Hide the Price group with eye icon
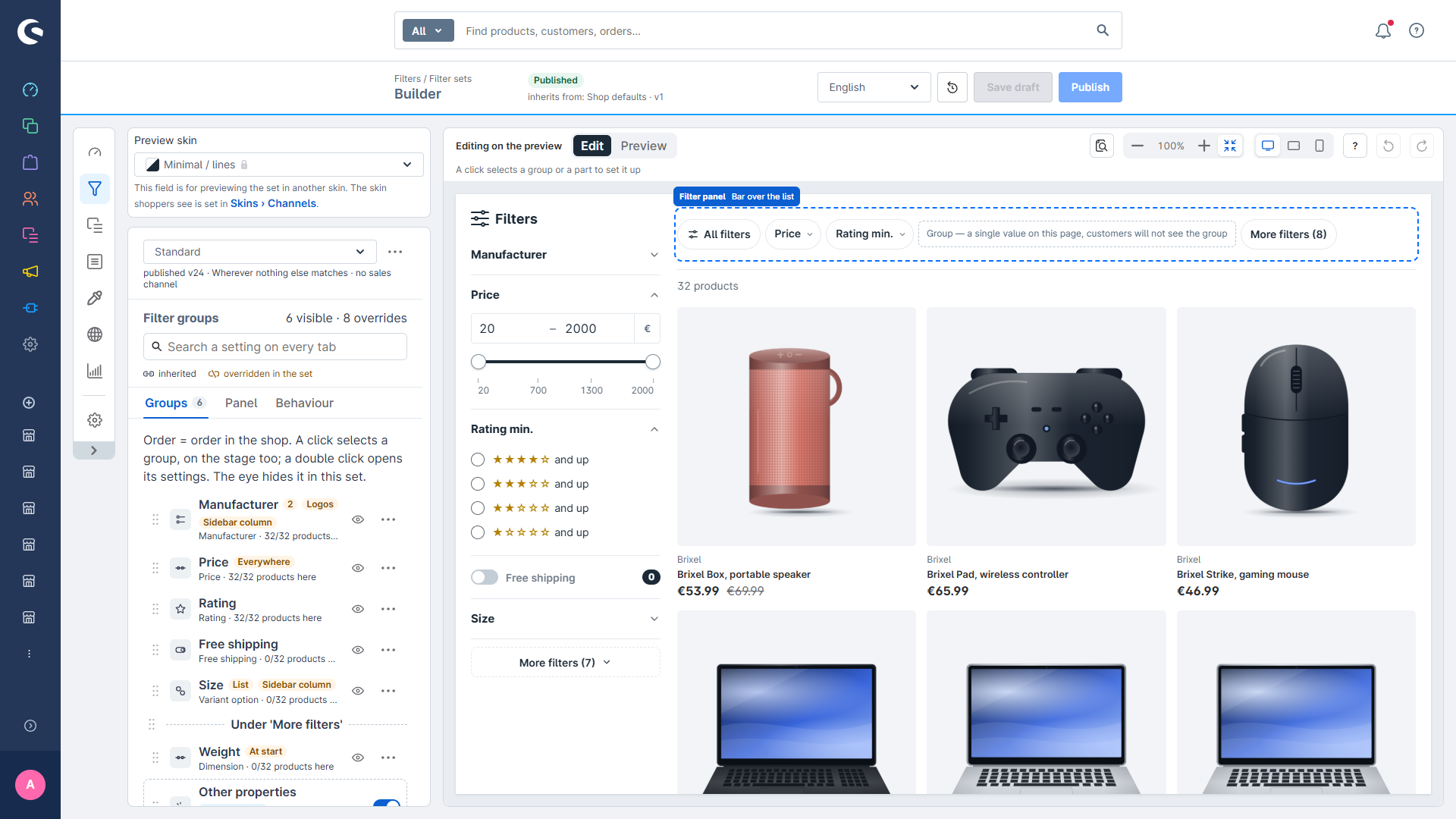 pyautogui.click(x=358, y=568)
